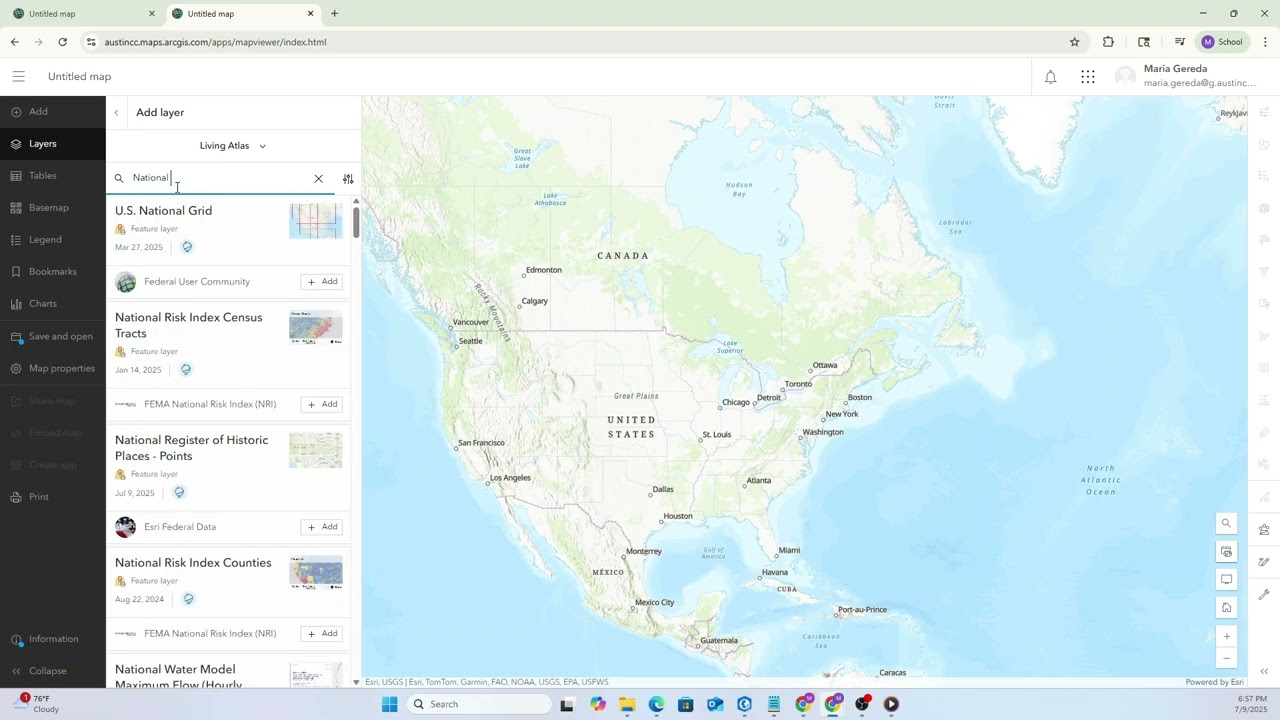Open File Explorer from the taskbar
Image resolution: width=1280 pixels, height=720 pixels.
pyautogui.click(x=627, y=705)
